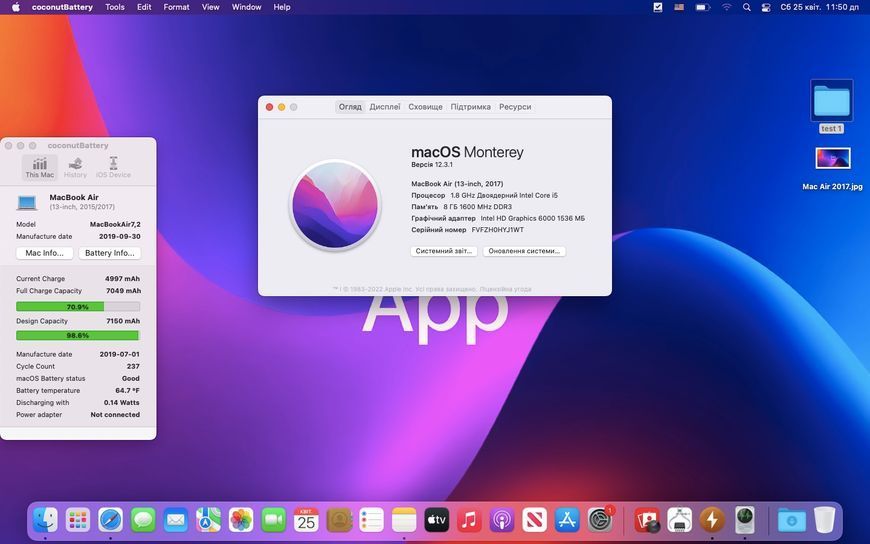Click the checkmark menu bar icon

tap(657, 7)
